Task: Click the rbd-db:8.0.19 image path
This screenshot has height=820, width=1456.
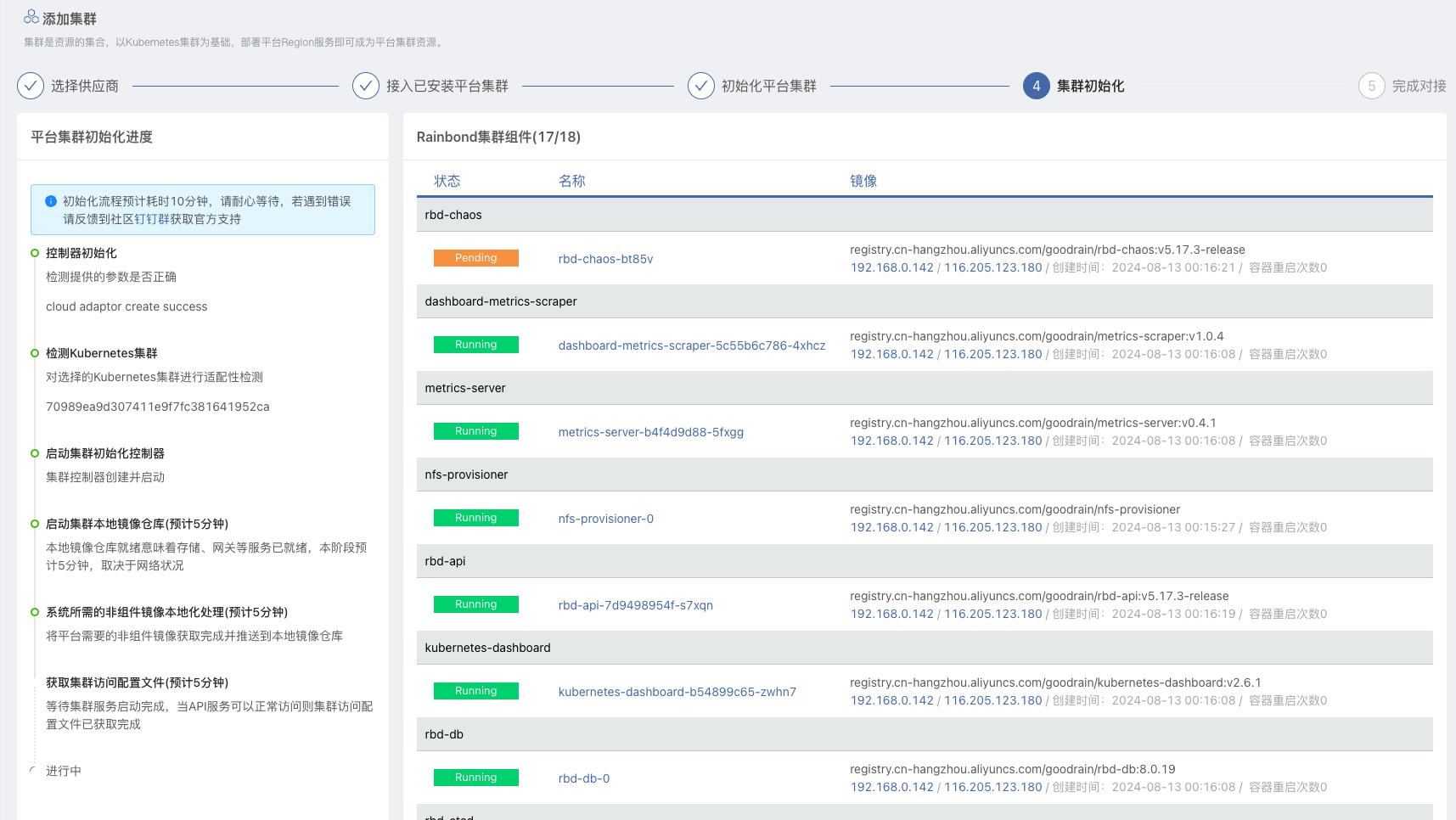Action: coord(1013,769)
